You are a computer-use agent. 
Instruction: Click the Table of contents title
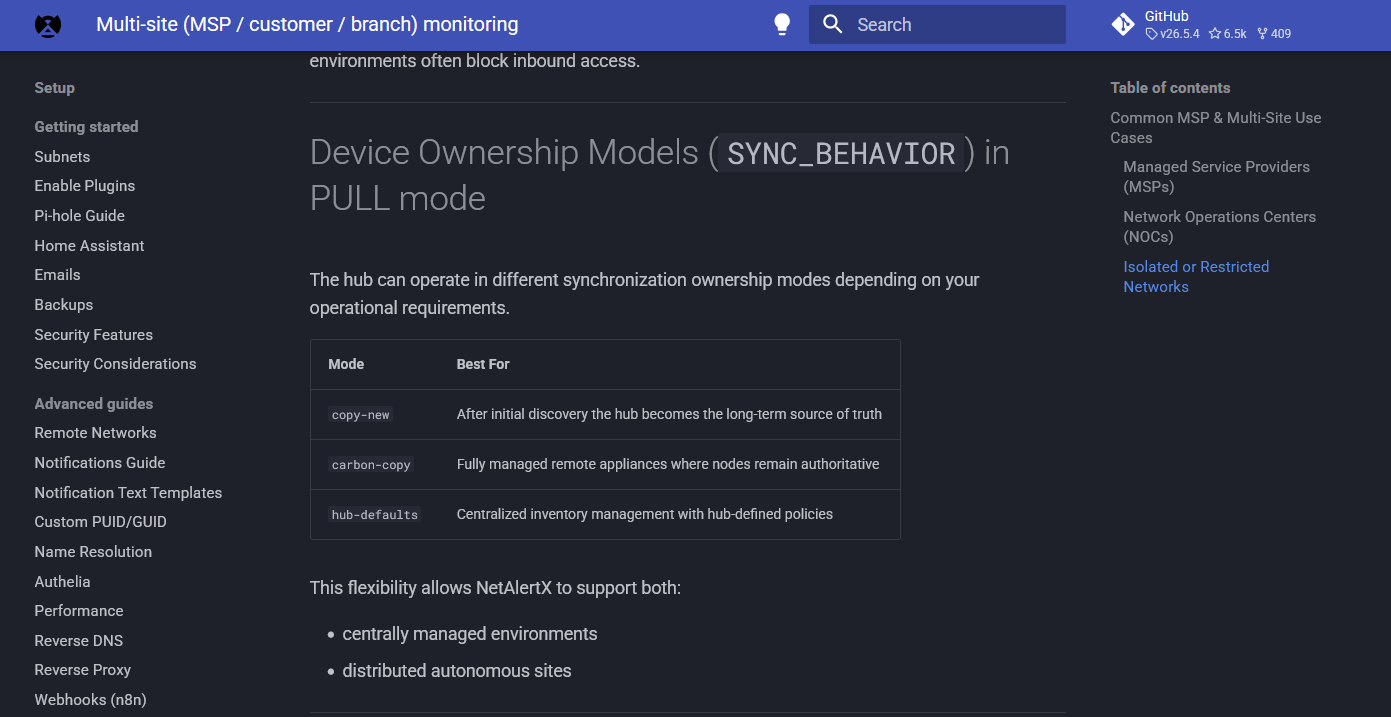[1170, 88]
